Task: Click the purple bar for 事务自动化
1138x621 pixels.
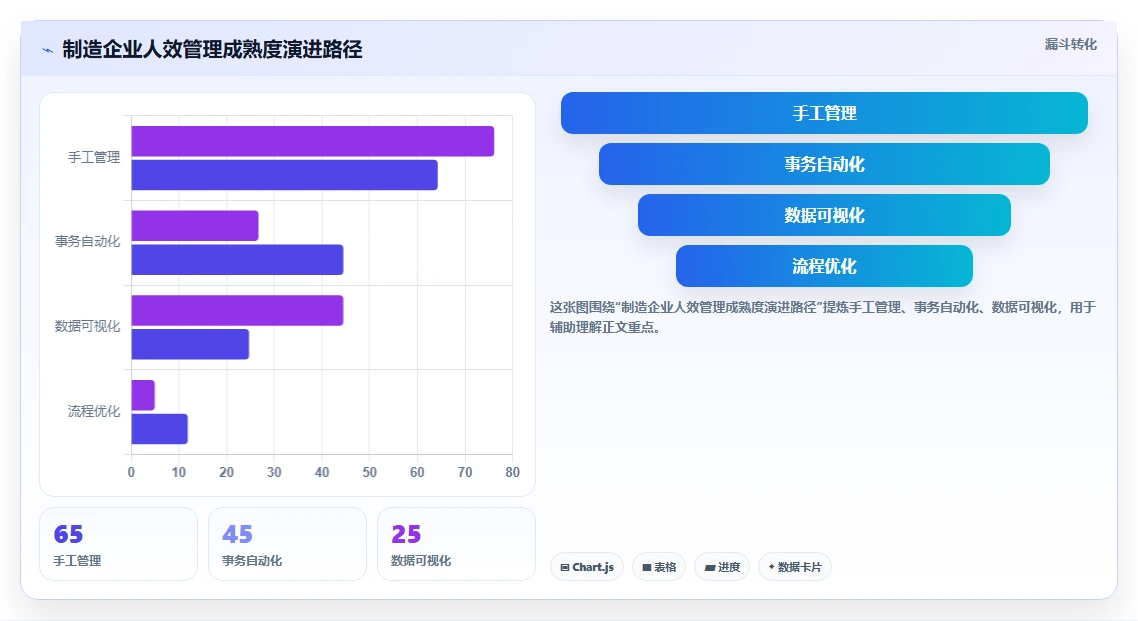Action: coord(195,226)
